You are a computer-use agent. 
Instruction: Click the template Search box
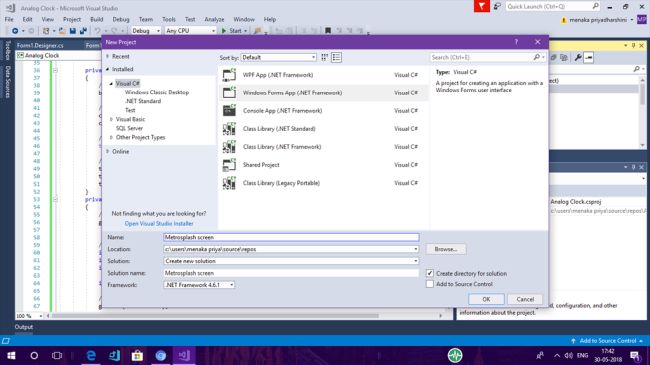(x=482, y=57)
